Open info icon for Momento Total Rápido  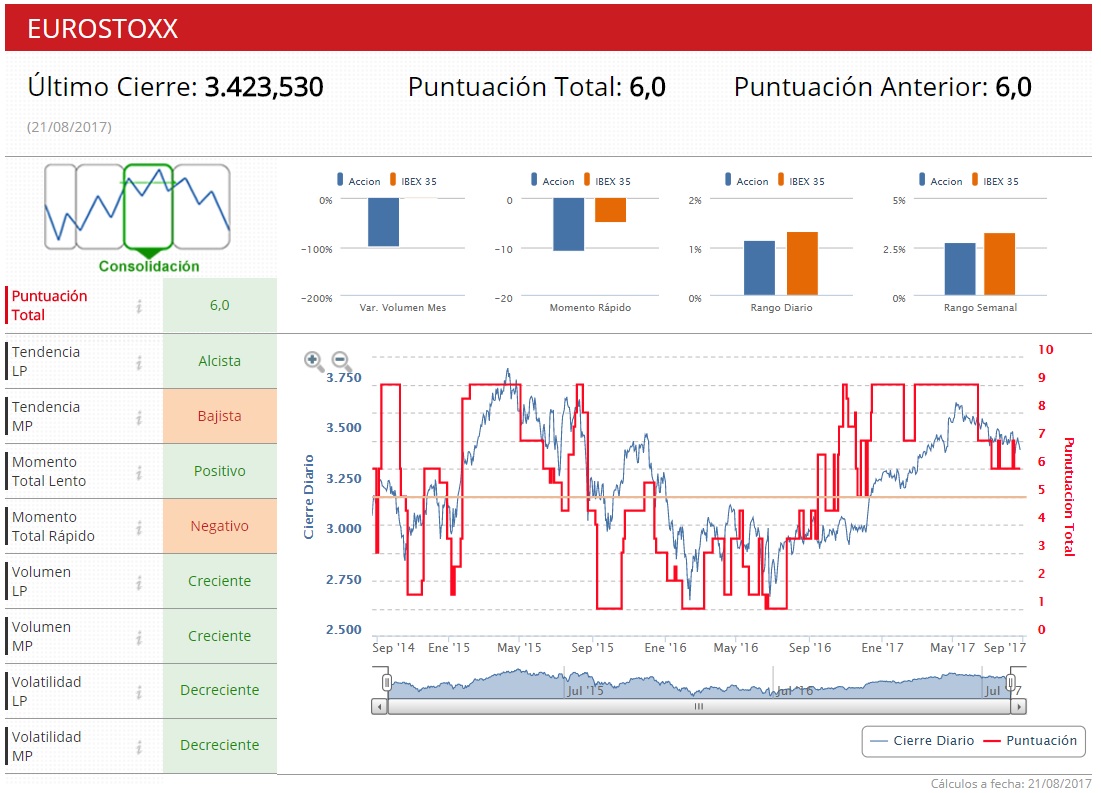click(139, 527)
